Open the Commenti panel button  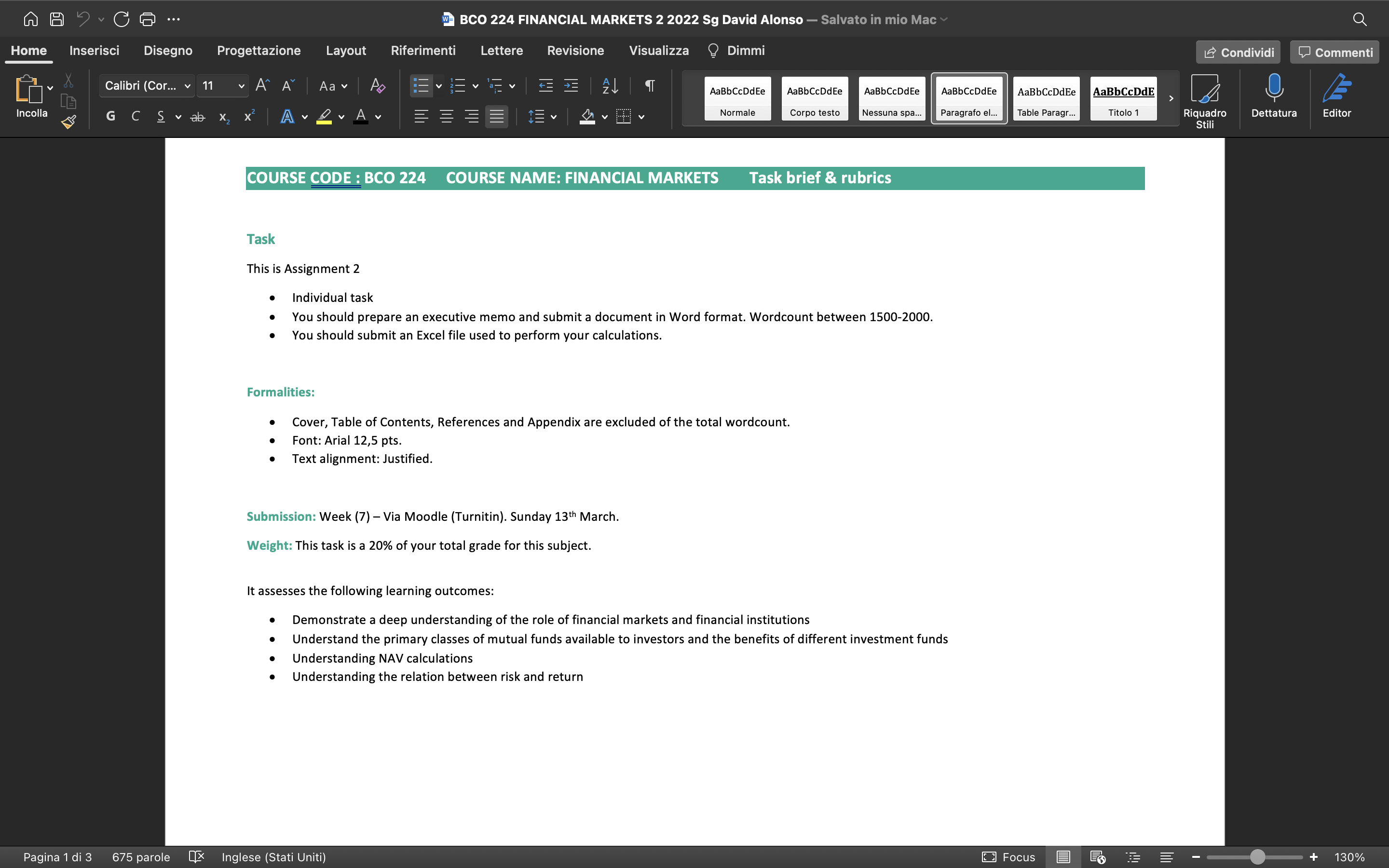(1335, 52)
